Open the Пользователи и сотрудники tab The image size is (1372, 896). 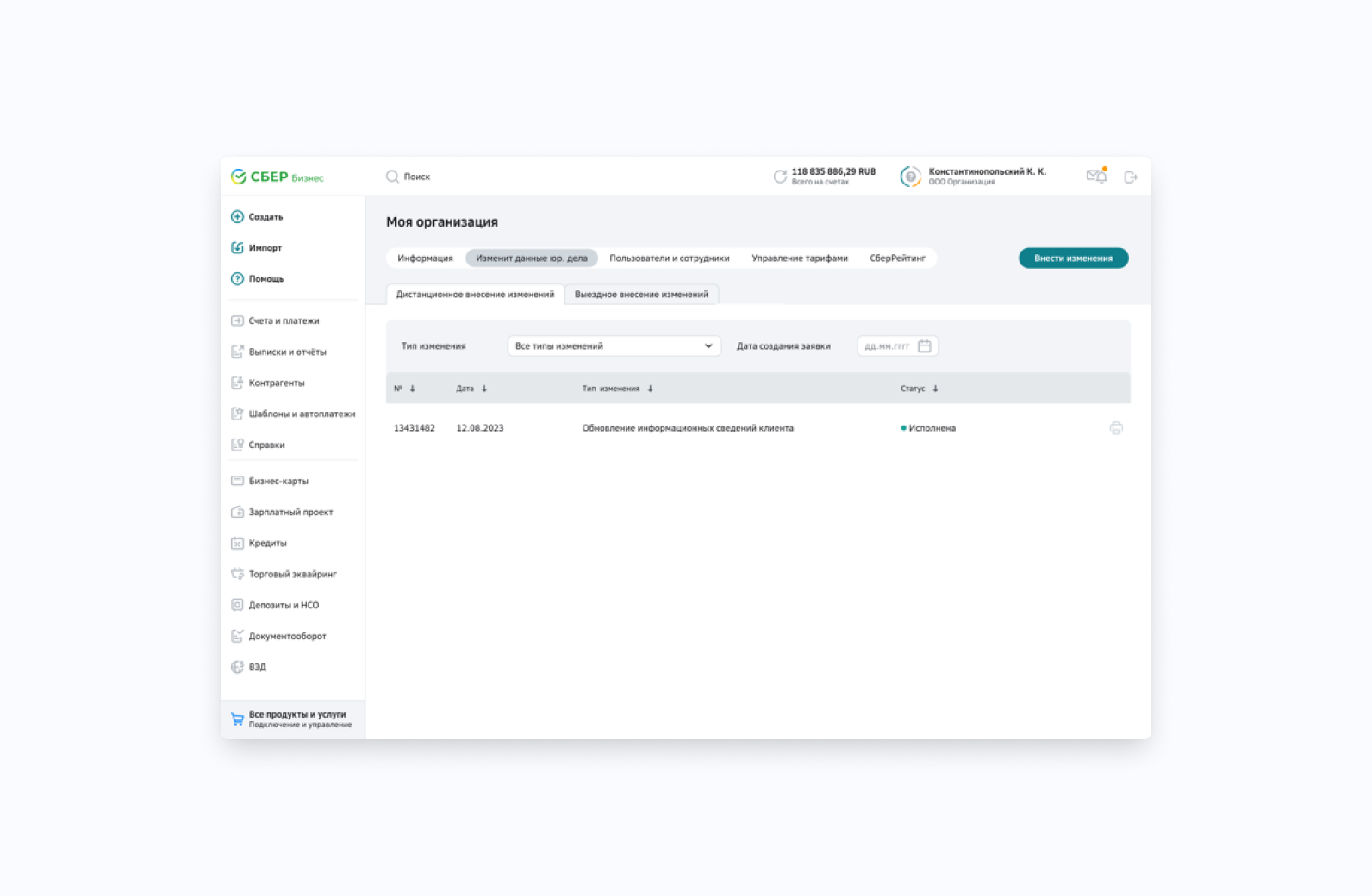coord(670,258)
